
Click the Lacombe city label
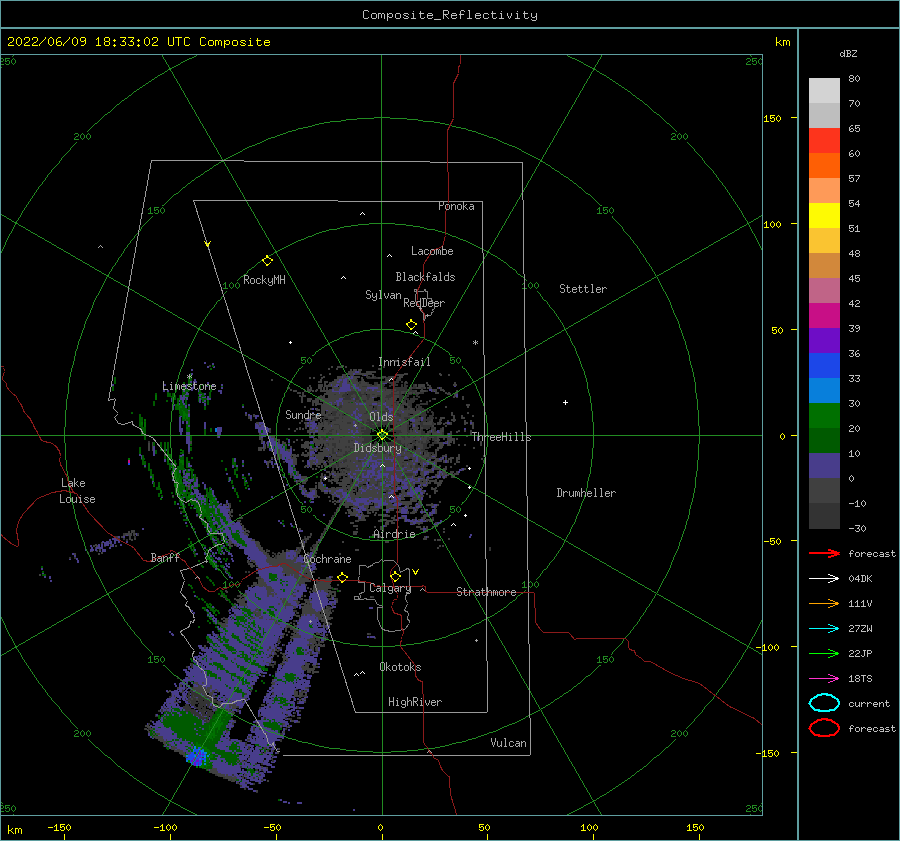(432, 251)
